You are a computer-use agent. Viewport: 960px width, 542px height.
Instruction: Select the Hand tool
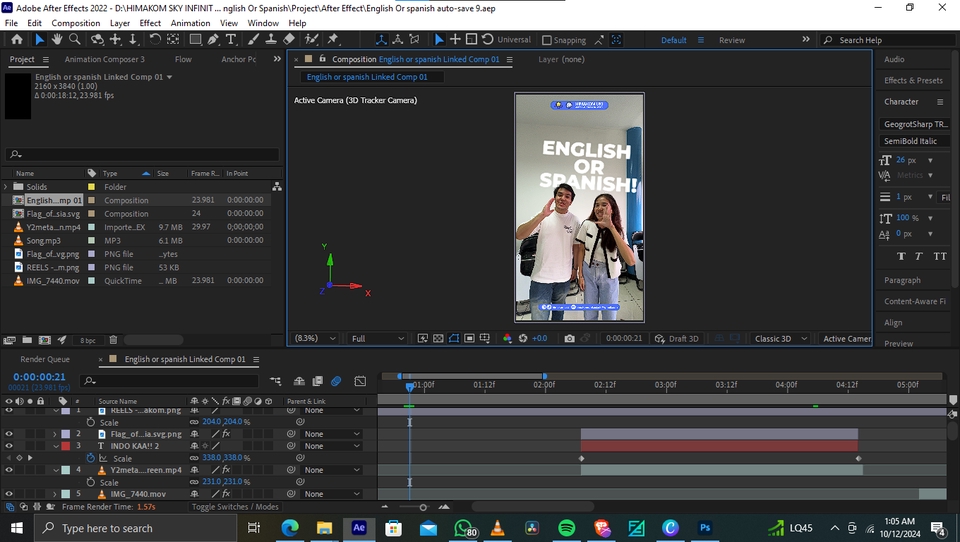click(x=58, y=40)
